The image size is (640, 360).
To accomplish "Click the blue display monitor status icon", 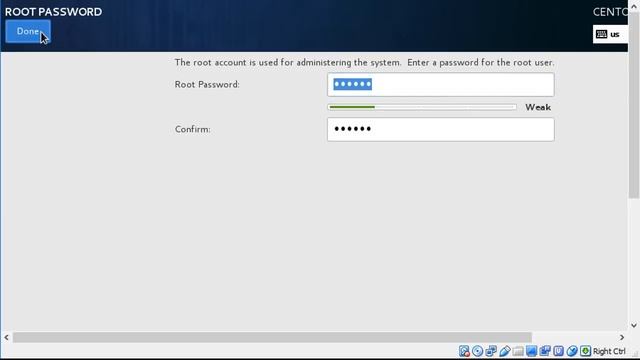I will 531,351.
